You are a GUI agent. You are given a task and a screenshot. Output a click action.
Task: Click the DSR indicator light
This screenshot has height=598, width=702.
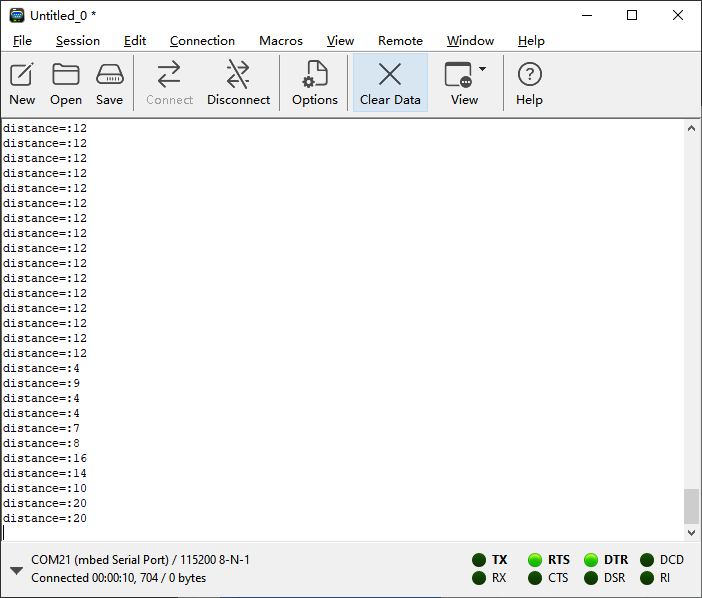pyautogui.click(x=591, y=578)
